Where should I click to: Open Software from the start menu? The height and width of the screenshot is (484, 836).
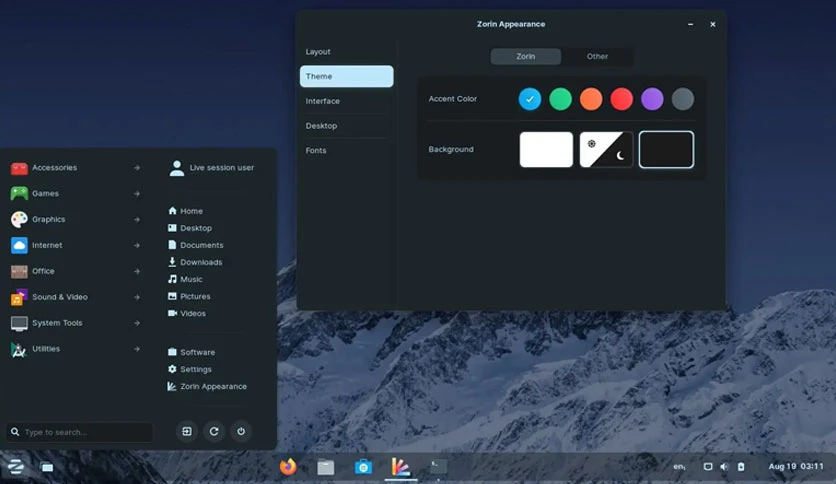[x=191, y=352]
